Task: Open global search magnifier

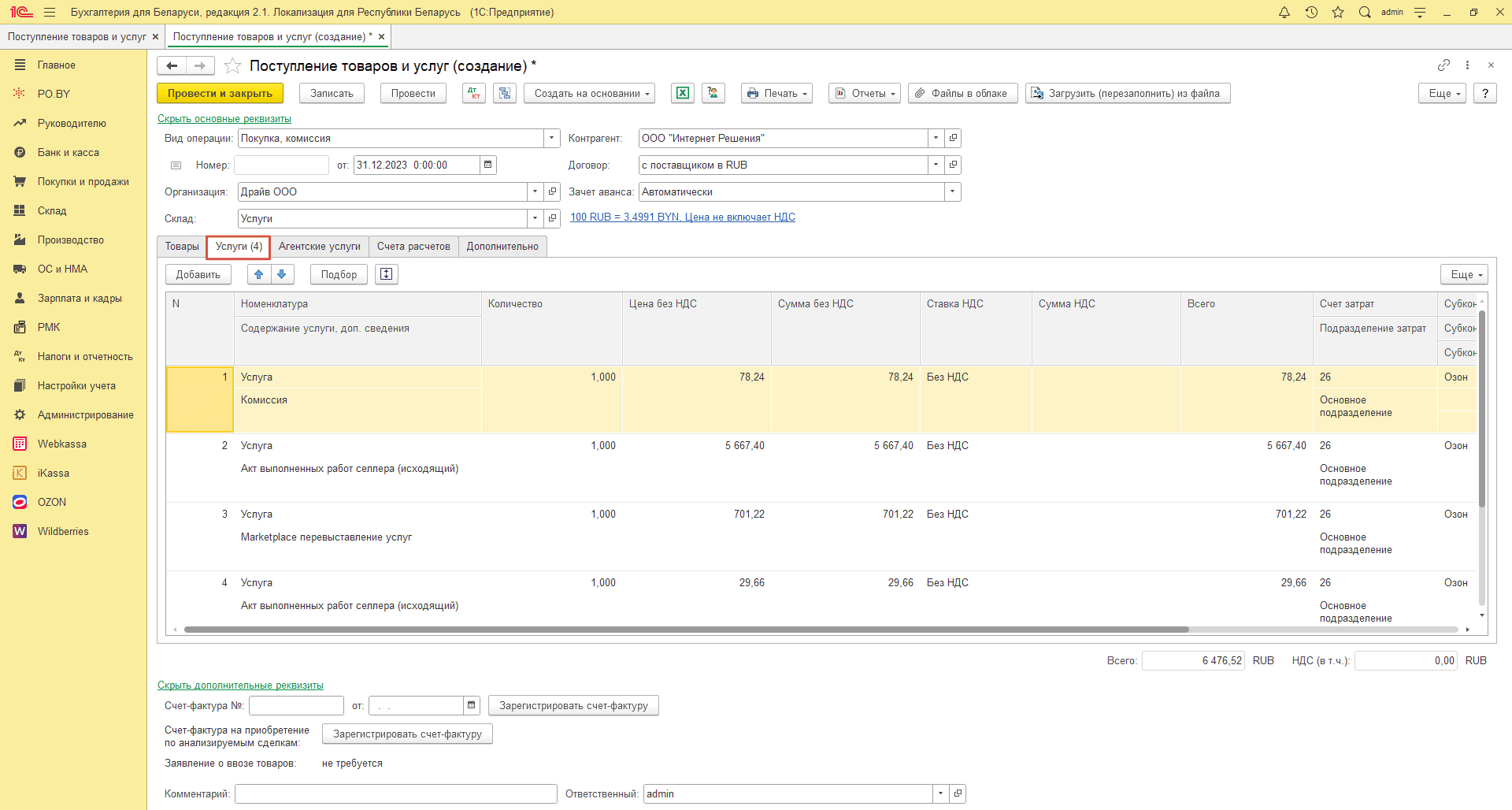Action: tap(1365, 12)
